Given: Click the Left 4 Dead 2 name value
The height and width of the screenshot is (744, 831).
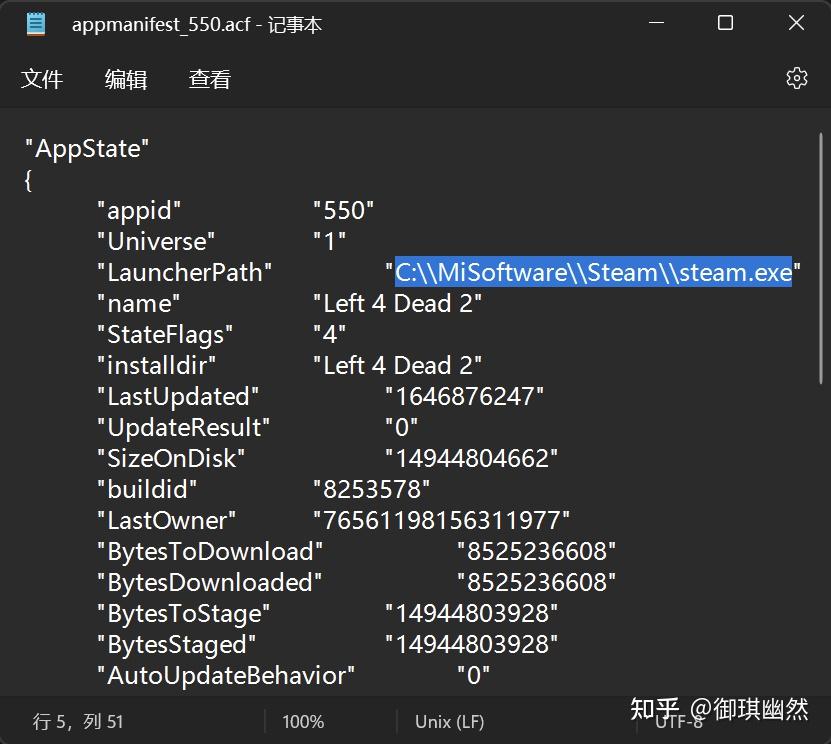Looking at the screenshot, I should click(397, 303).
